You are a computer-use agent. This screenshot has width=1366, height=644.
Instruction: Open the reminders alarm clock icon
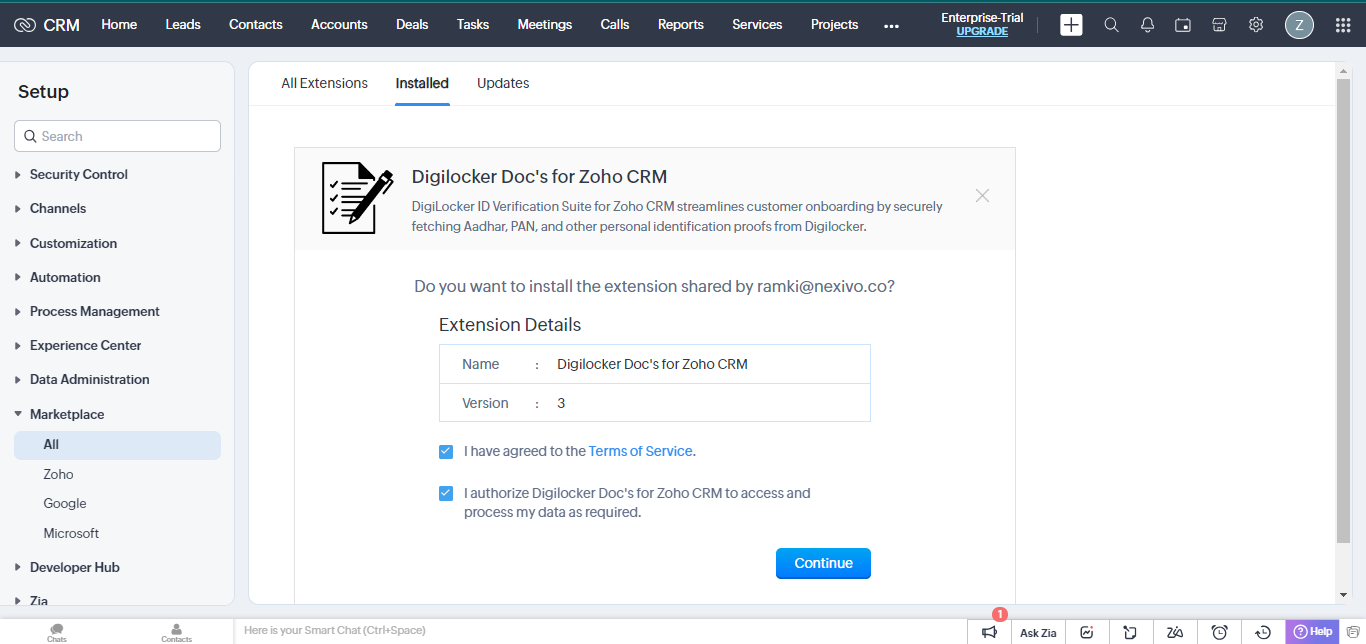pyautogui.click(x=1219, y=632)
